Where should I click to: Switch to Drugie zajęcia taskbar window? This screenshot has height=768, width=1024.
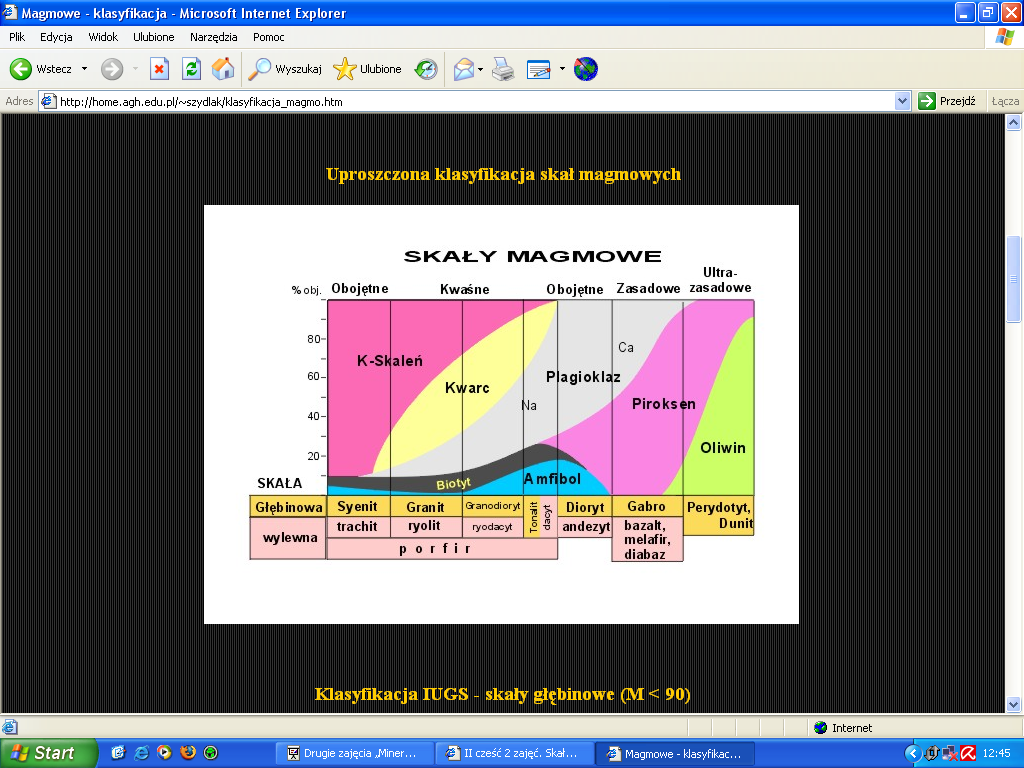[x=358, y=753]
